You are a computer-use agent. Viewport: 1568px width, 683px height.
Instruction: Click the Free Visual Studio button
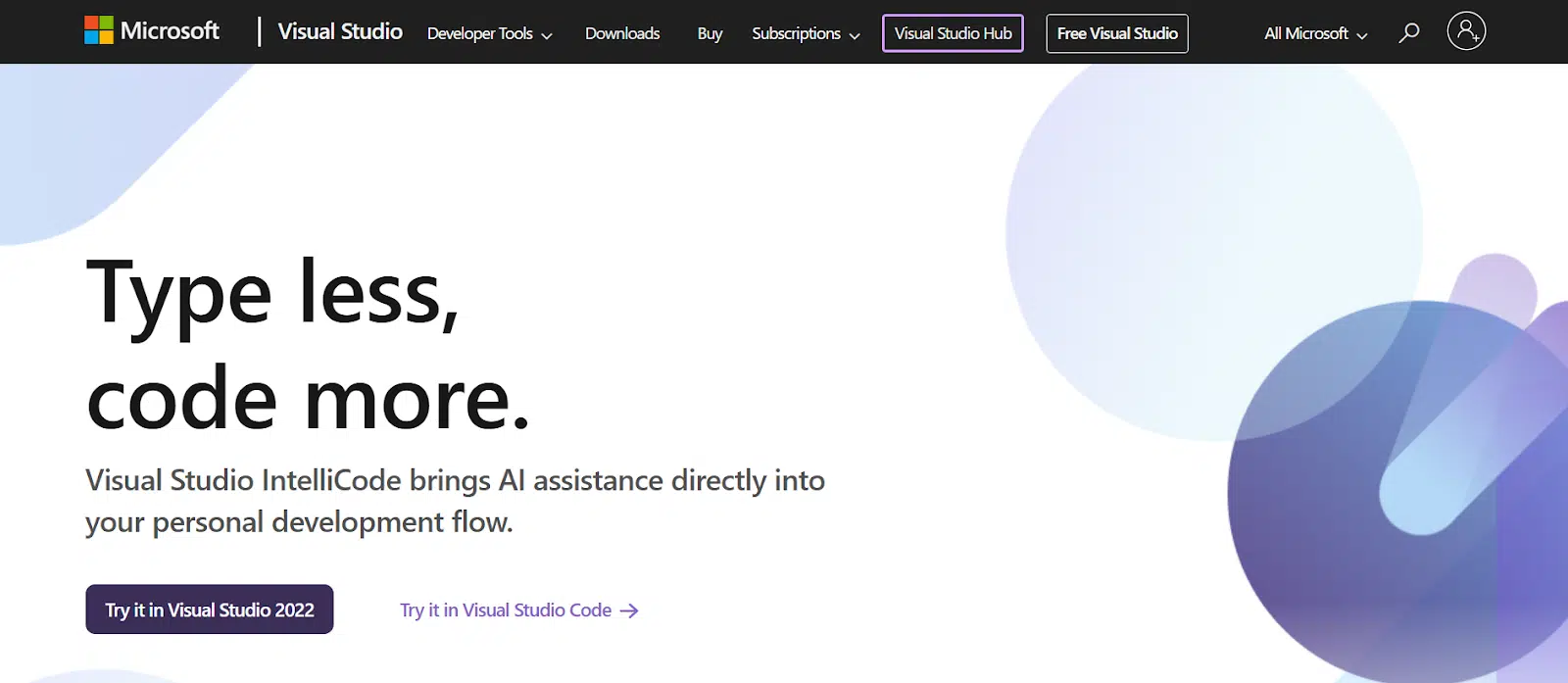[x=1117, y=33]
